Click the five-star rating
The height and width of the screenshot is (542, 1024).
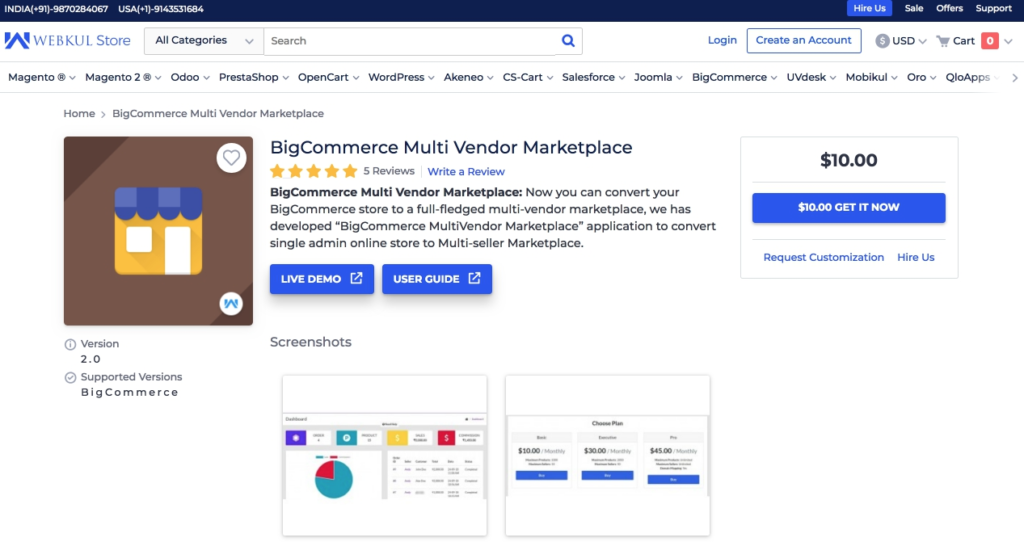click(313, 171)
